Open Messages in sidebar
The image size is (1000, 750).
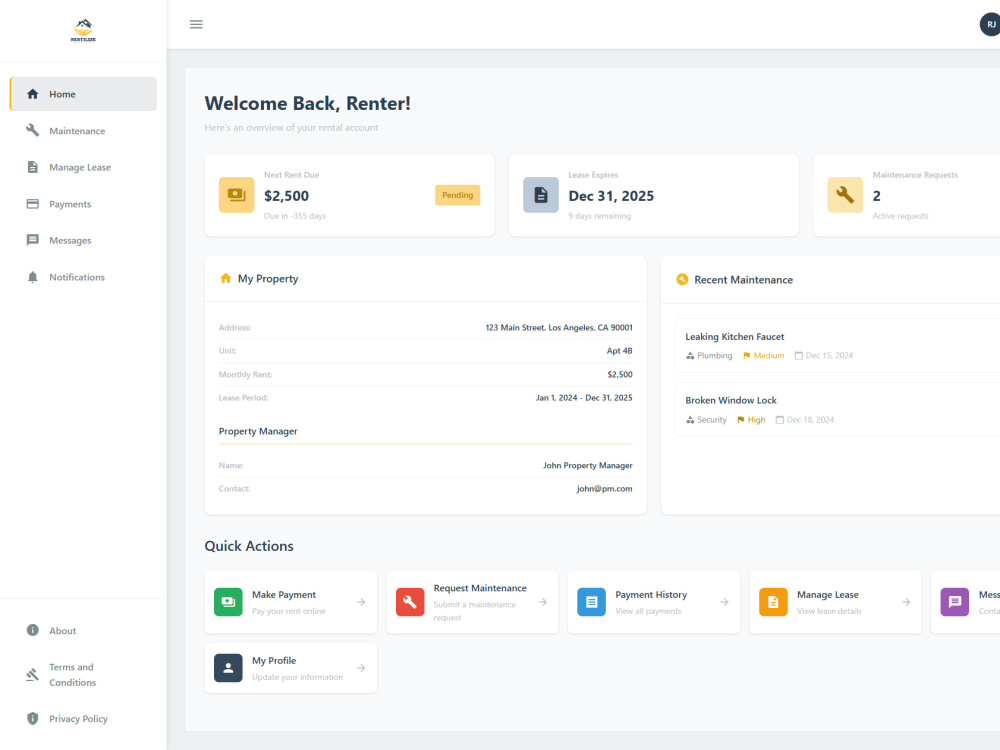(84, 240)
